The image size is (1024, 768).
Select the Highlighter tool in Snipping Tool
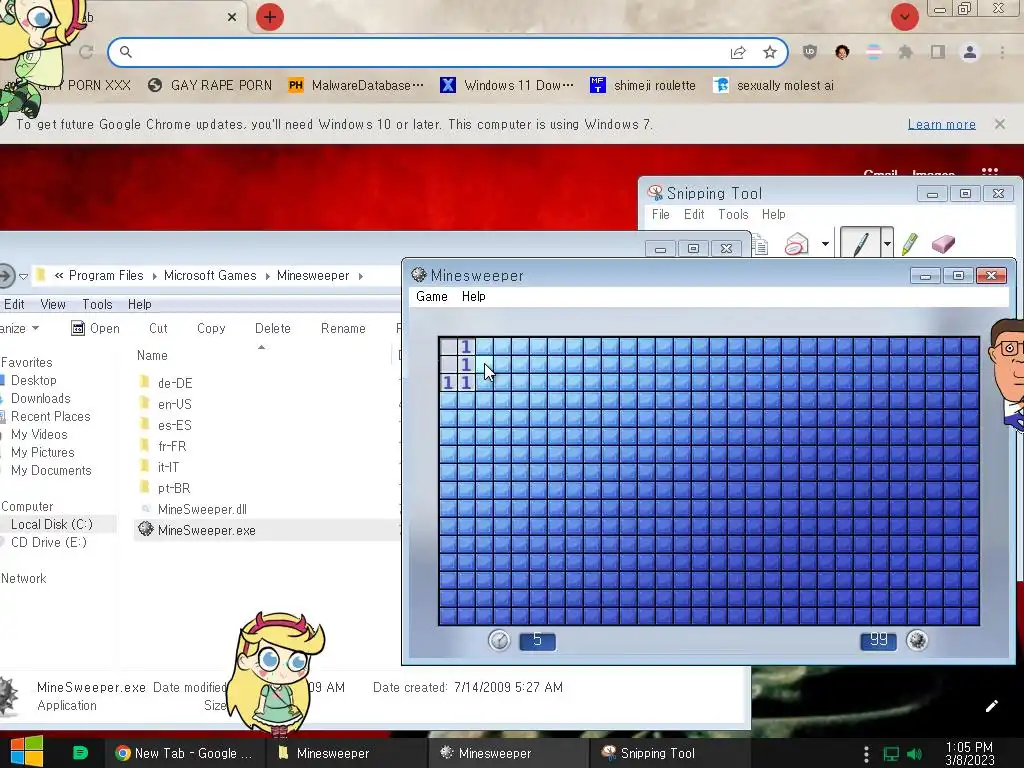click(909, 244)
